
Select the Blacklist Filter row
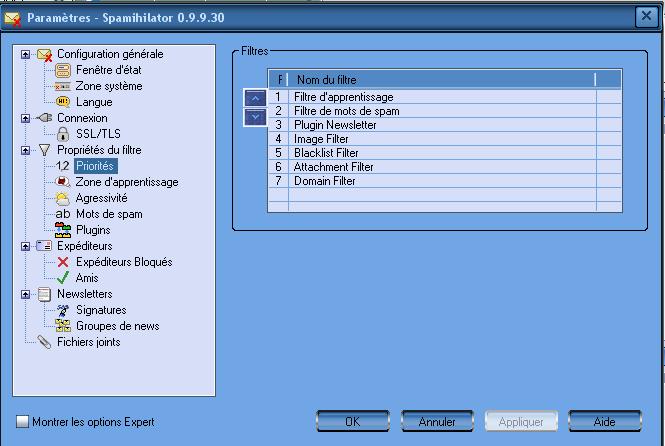[x=326, y=153]
